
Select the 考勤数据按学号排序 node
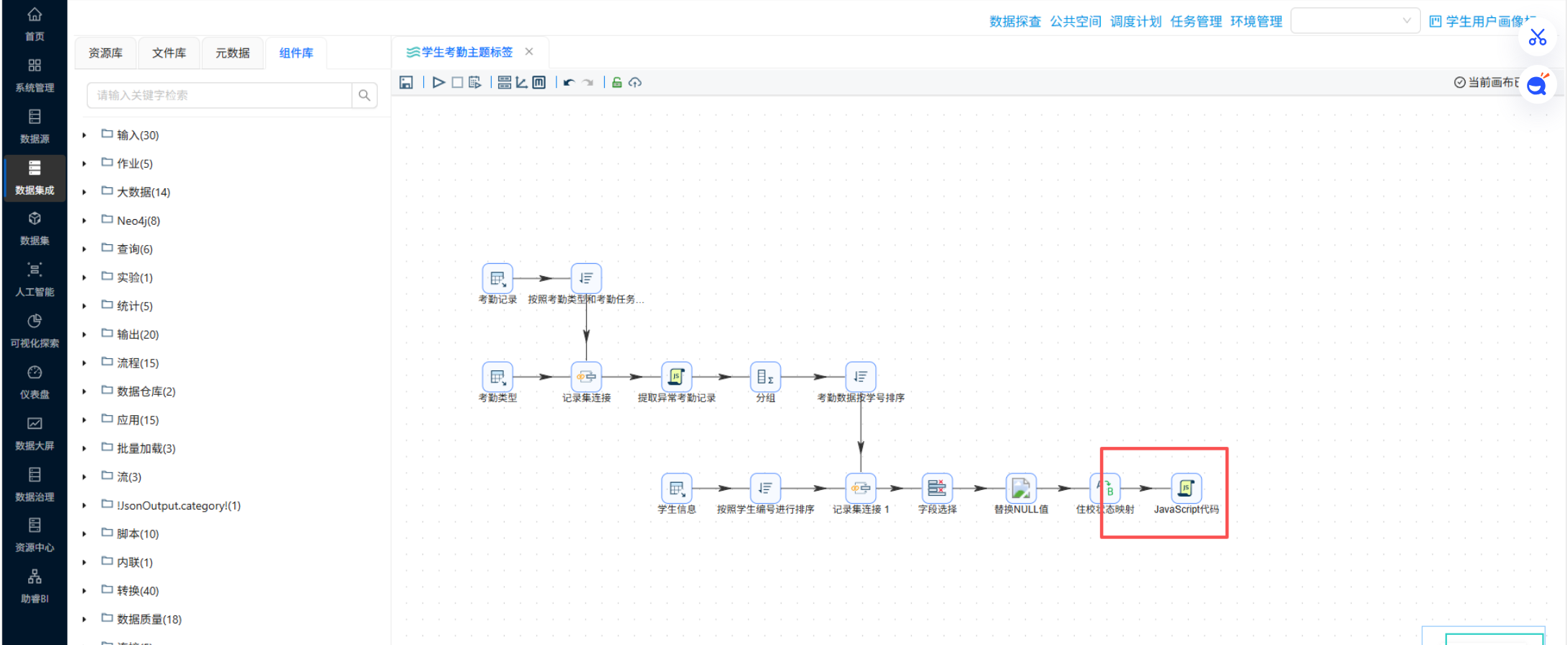861,376
